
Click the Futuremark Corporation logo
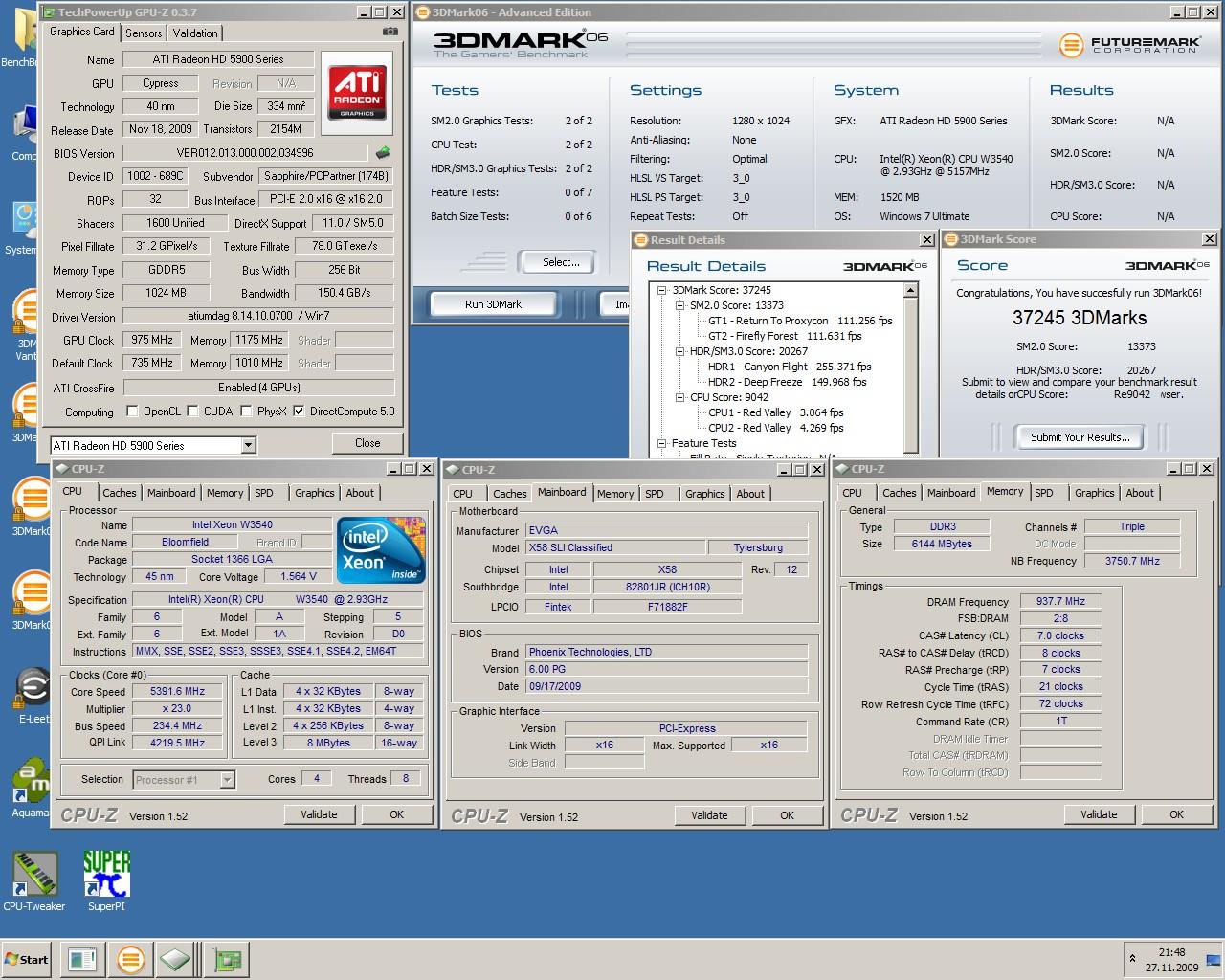(1128, 45)
